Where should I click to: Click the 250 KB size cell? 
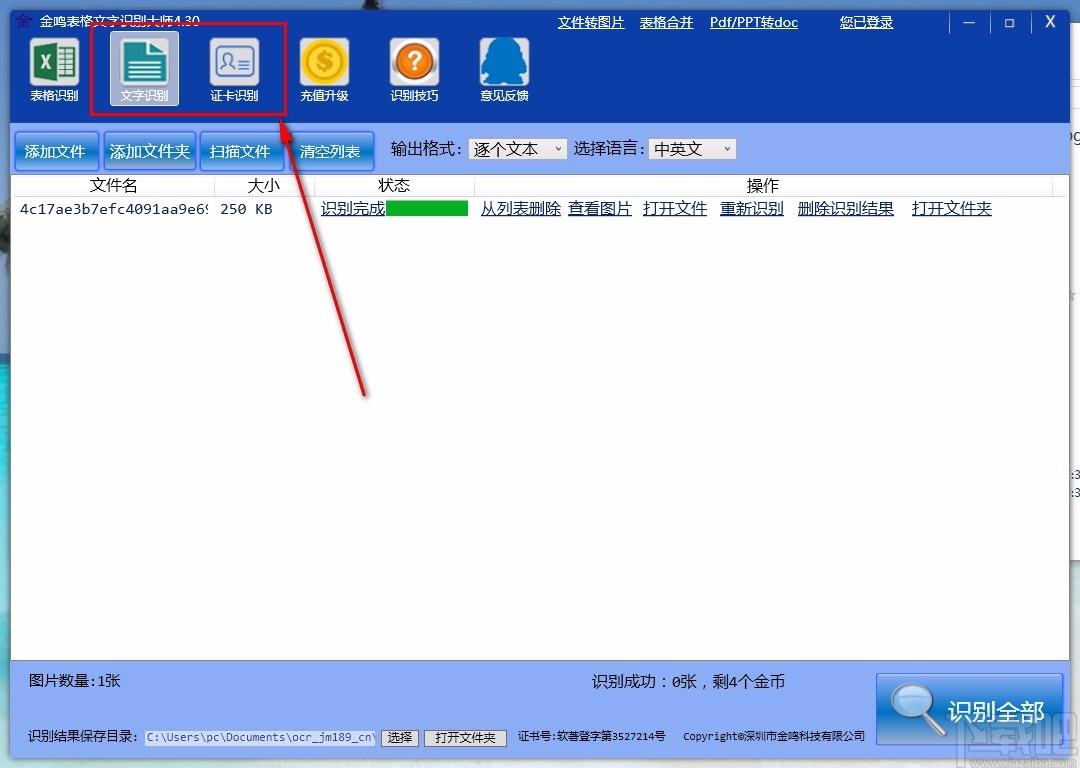(x=247, y=209)
